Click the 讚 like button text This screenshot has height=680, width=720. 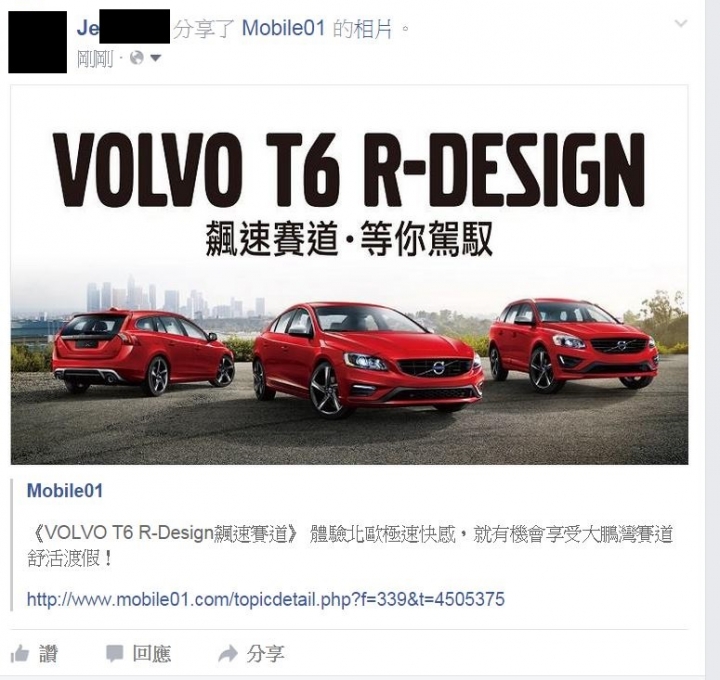coord(49,654)
